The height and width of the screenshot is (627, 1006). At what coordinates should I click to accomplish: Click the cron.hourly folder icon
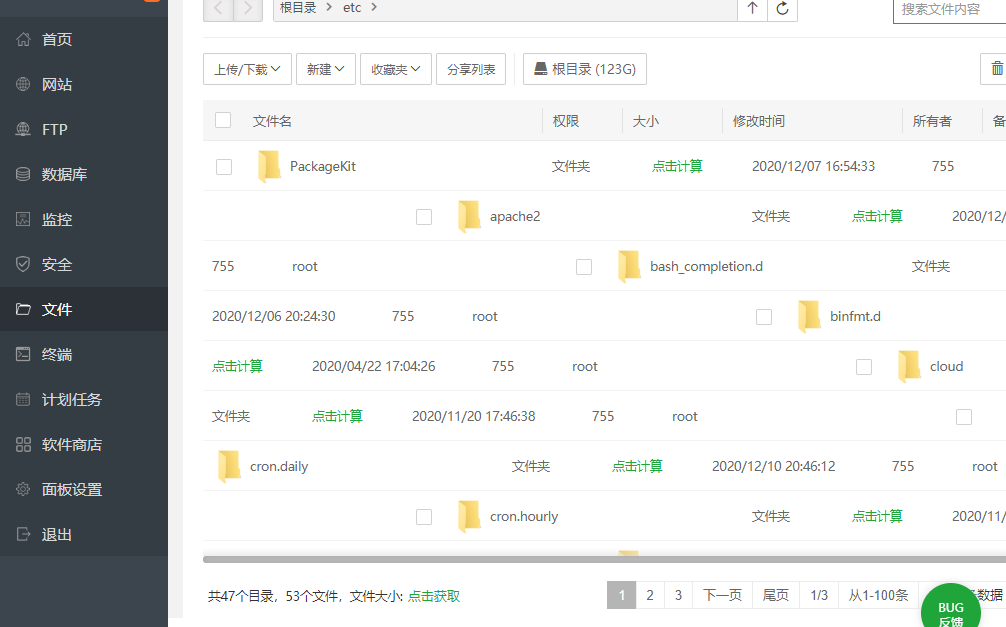point(470,517)
